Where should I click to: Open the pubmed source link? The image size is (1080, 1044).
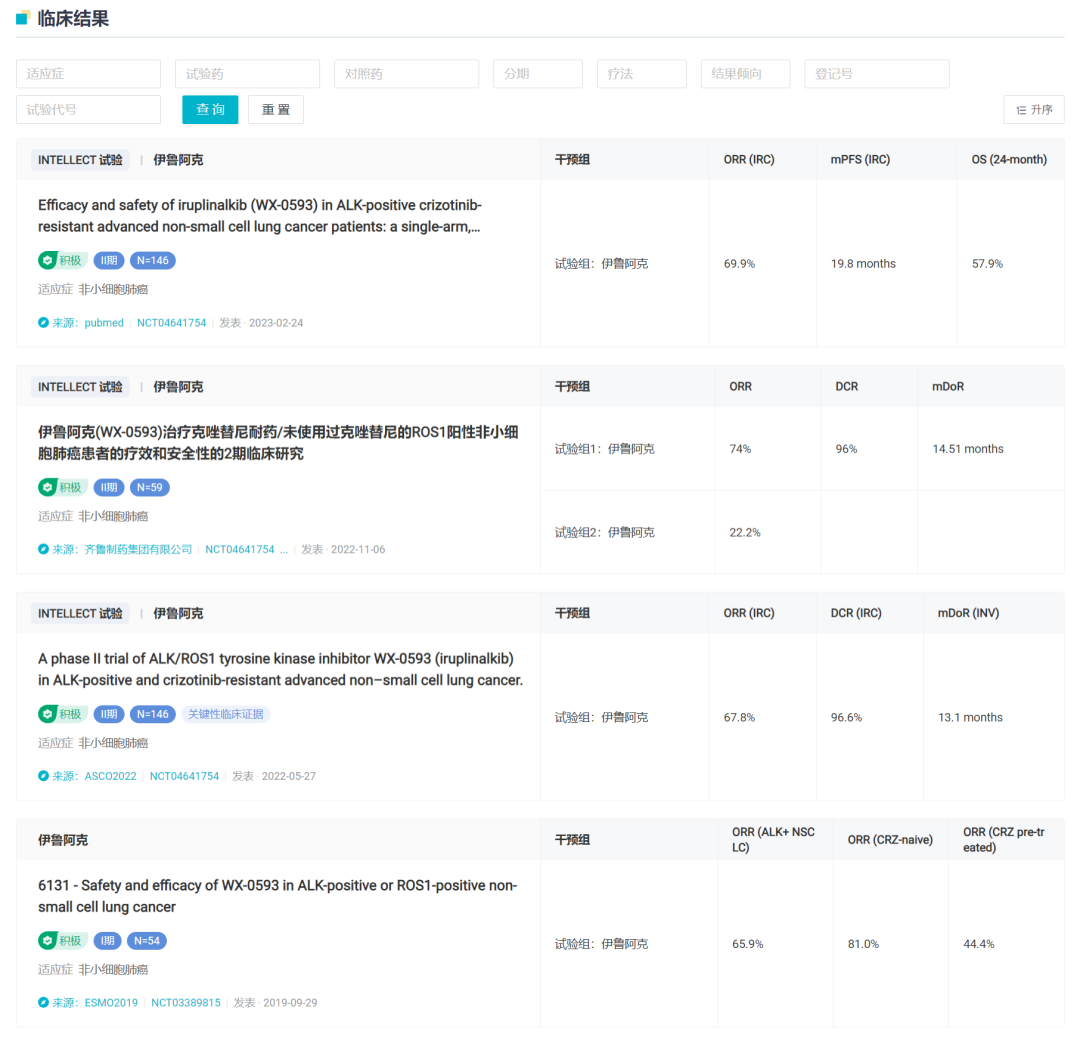pyautogui.click(x=104, y=323)
